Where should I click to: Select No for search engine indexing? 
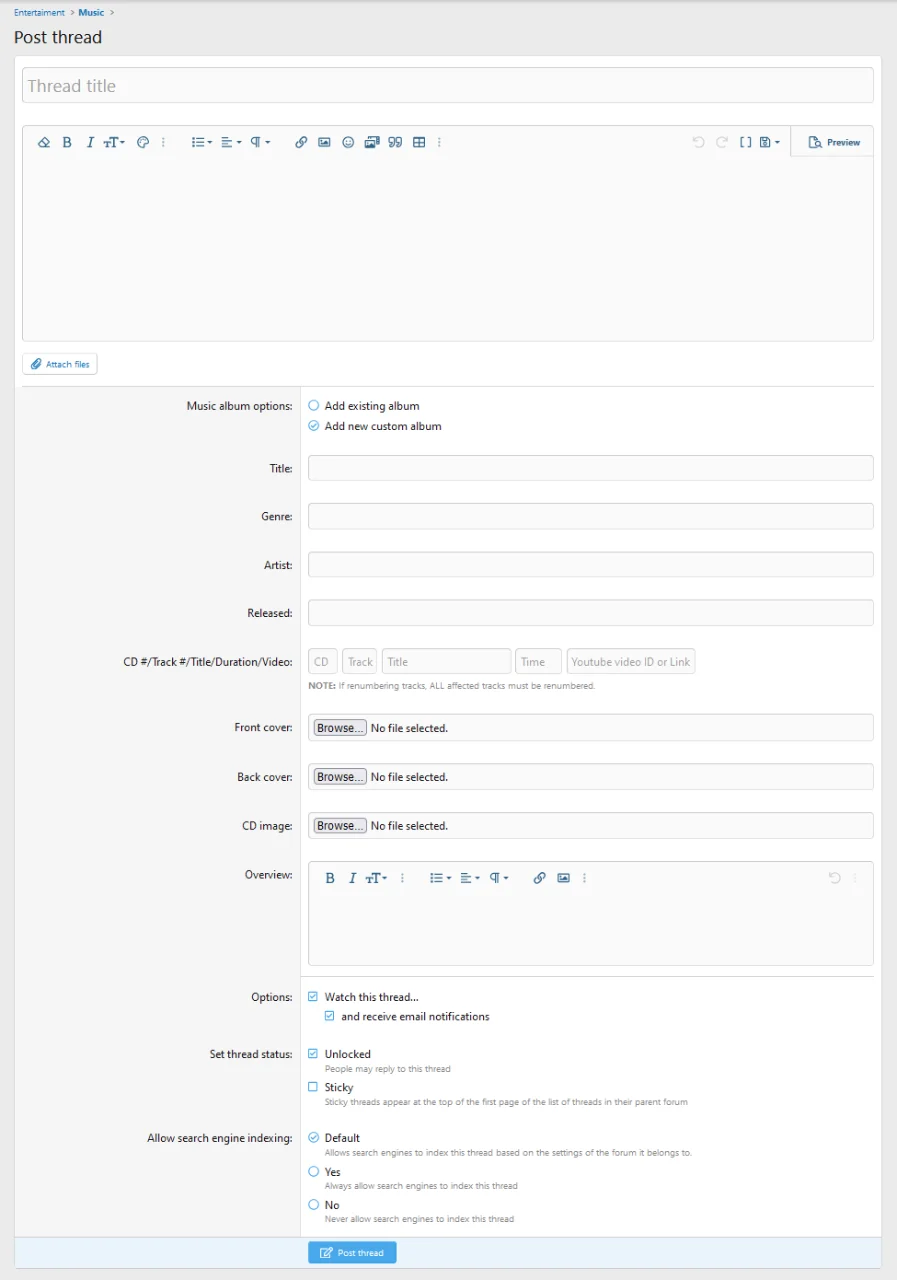pos(314,1205)
